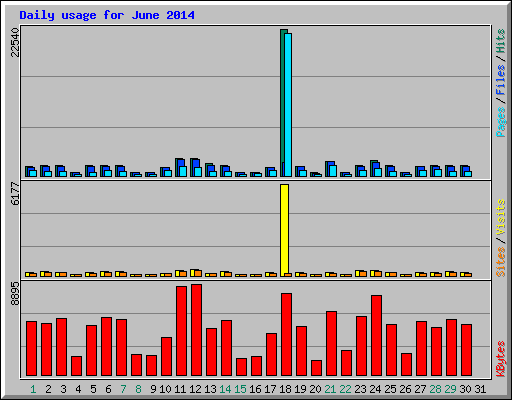
Task: Click the 'Visits' legend label
Action: tap(501, 218)
